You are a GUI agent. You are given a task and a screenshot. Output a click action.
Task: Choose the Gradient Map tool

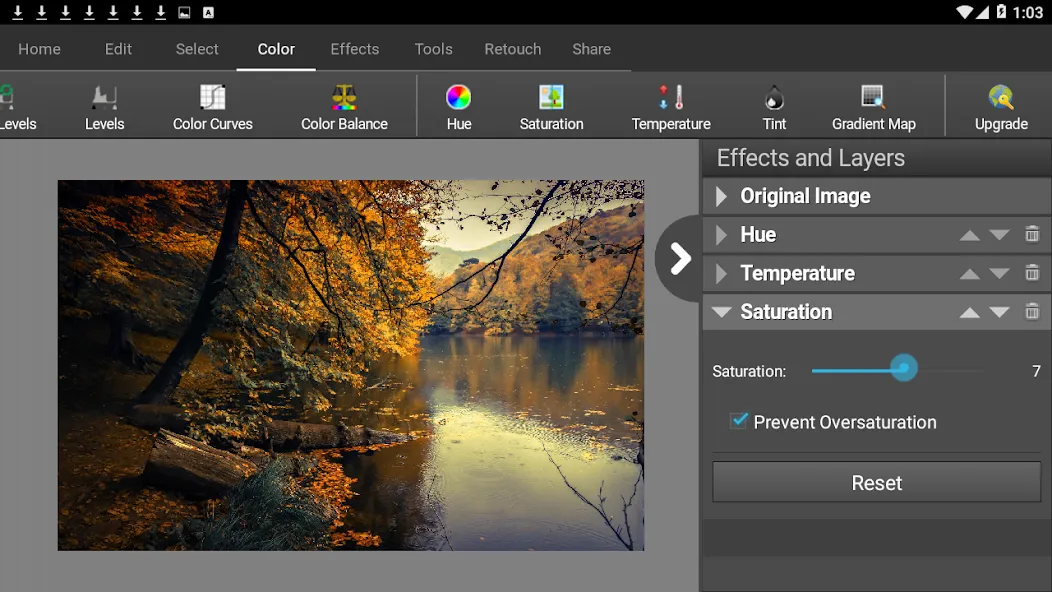874,107
